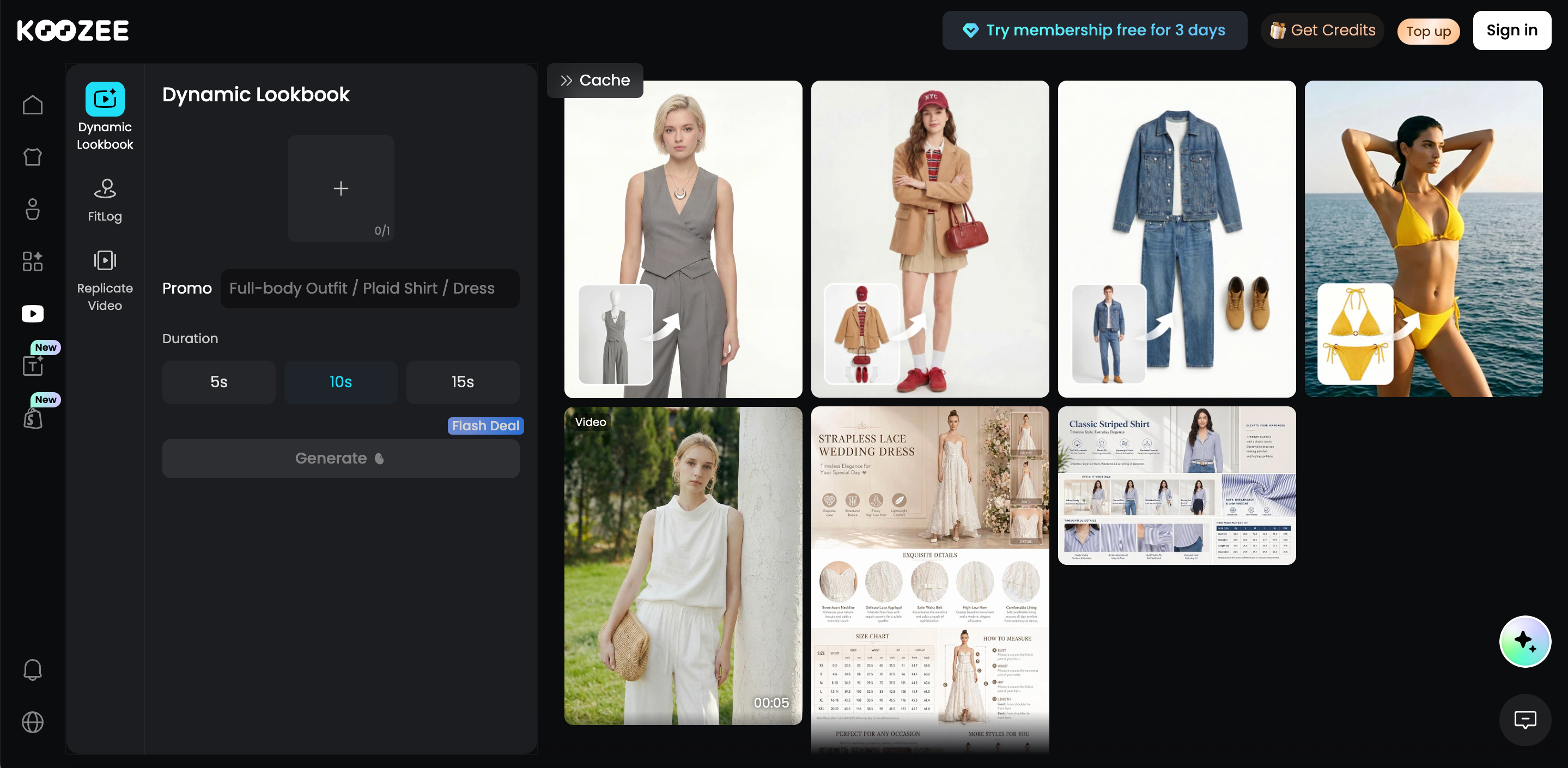The width and height of the screenshot is (1568, 768).
Task: Open the Classic Striped Shirt page thumbnail
Action: pos(1177,486)
